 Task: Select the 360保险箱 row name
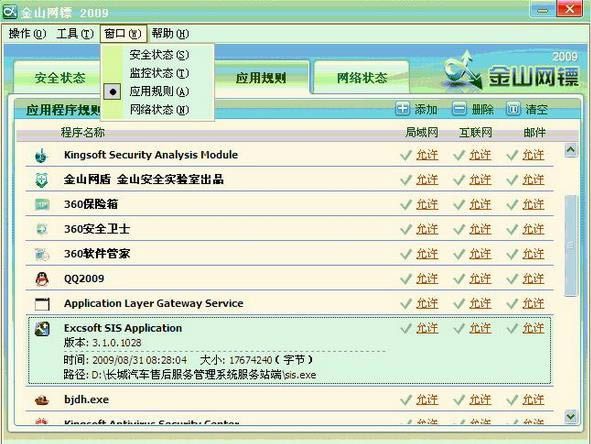[91, 204]
